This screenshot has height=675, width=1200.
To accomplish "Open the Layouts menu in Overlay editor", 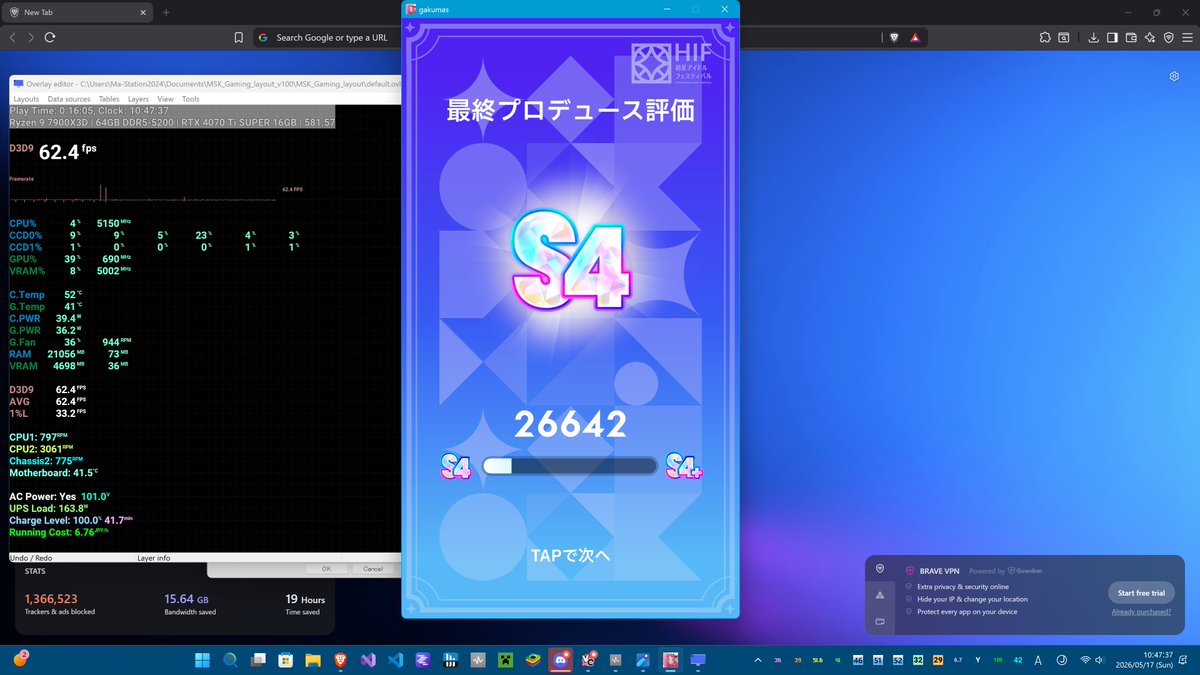I will tap(26, 99).
